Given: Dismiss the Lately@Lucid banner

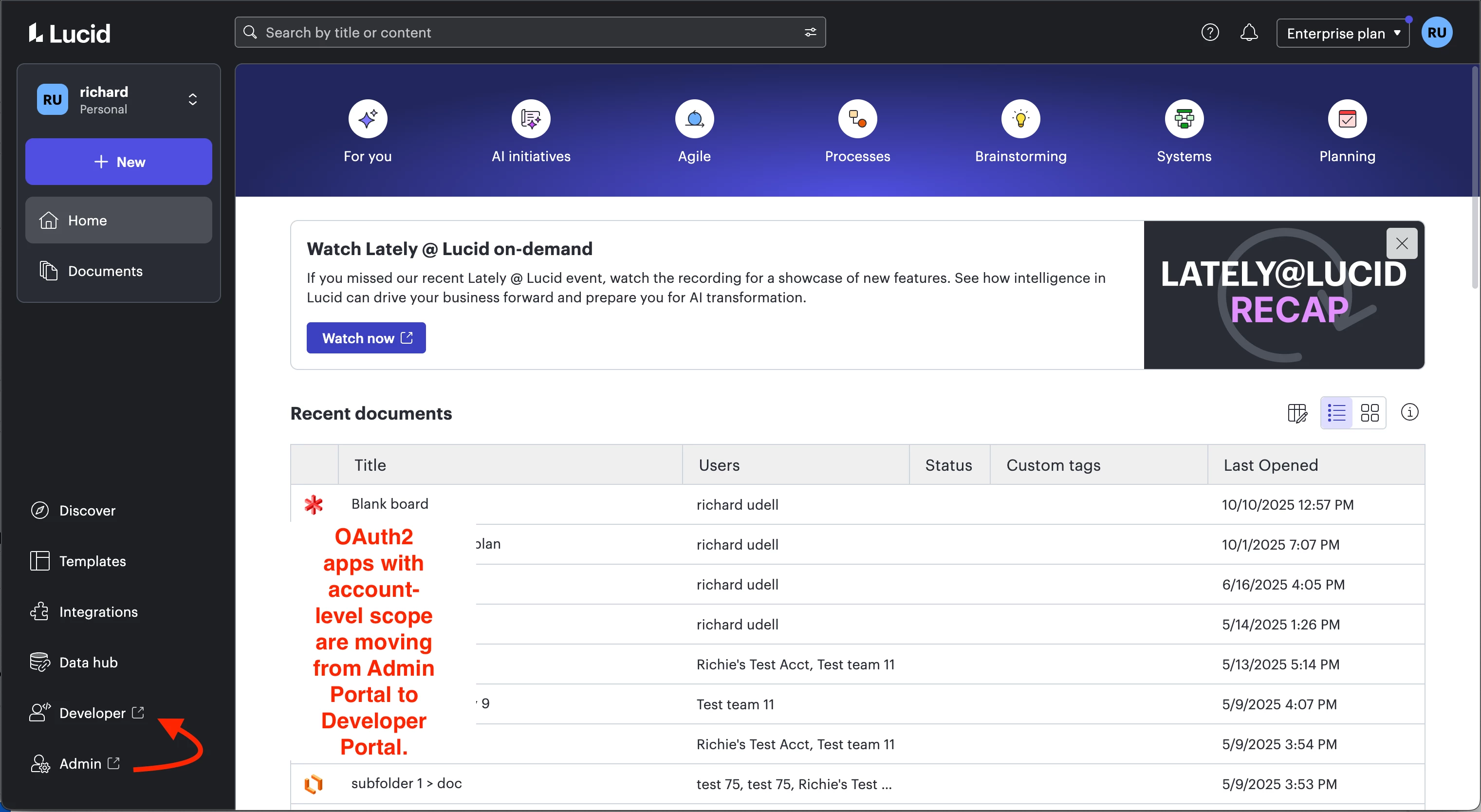Looking at the screenshot, I should pyautogui.click(x=1402, y=243).
